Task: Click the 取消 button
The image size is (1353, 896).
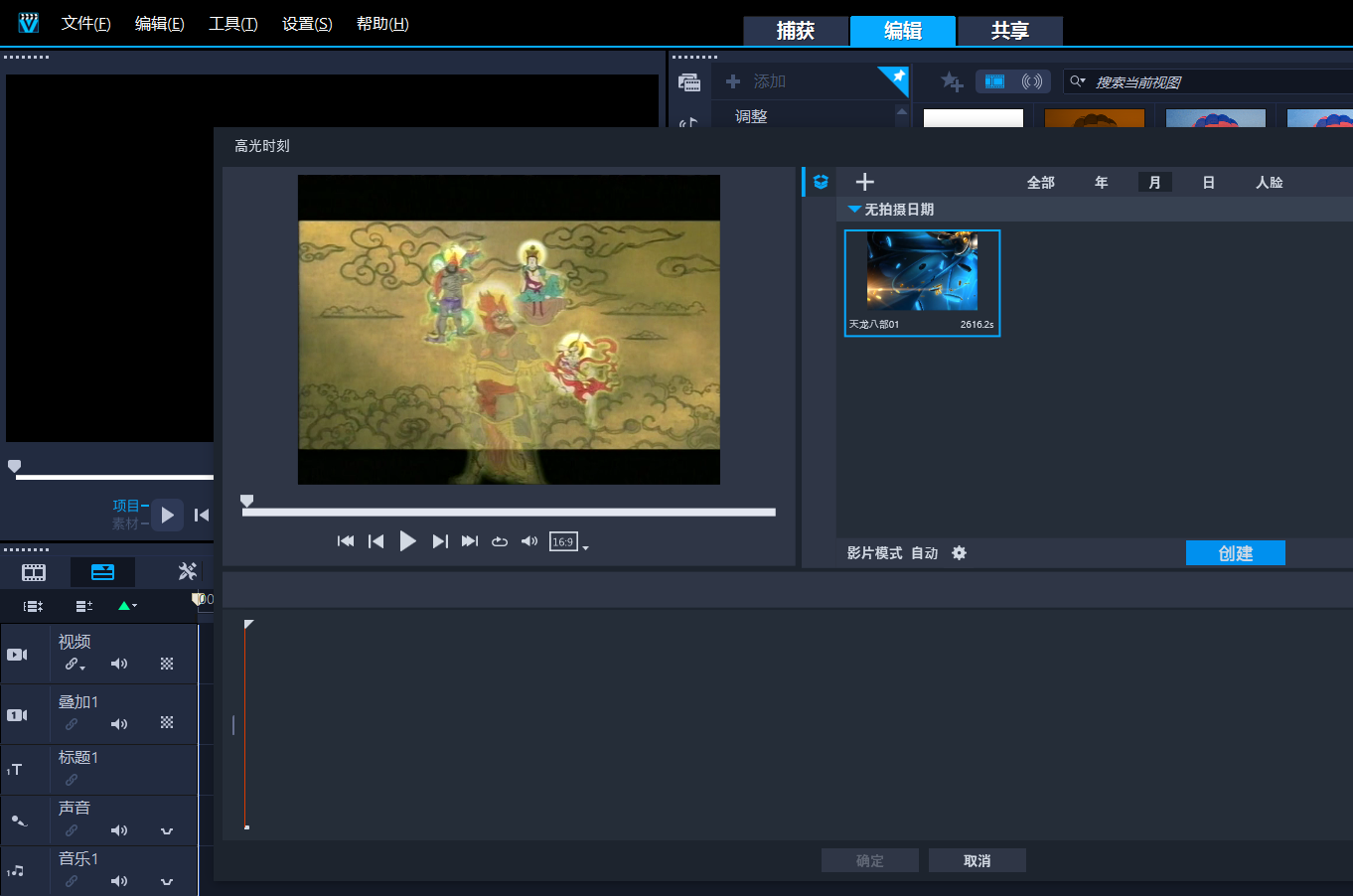Action: [977, 860]
